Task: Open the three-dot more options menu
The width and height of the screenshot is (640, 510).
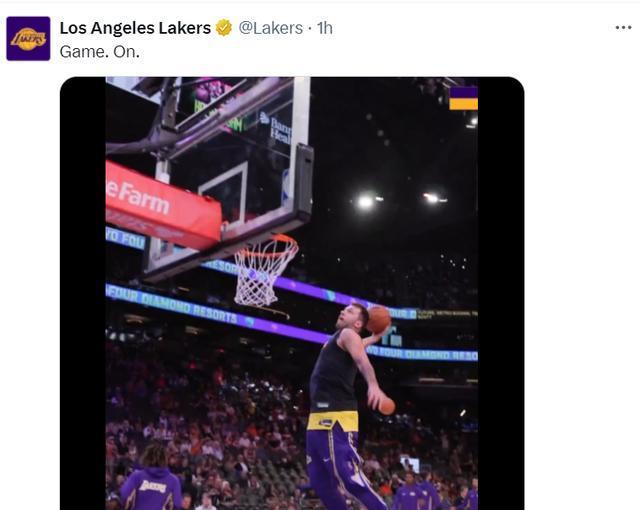Action: (623, 28)
